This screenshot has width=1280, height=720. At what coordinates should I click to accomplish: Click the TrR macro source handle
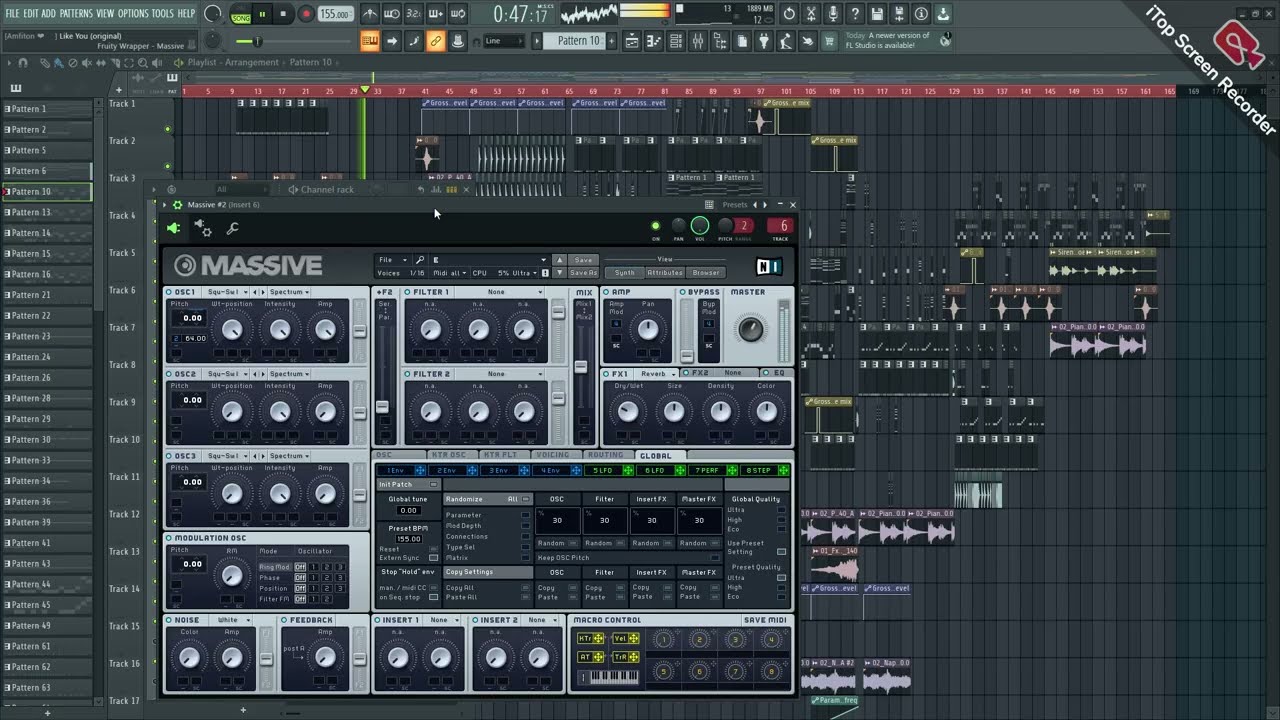coord(625,657)
